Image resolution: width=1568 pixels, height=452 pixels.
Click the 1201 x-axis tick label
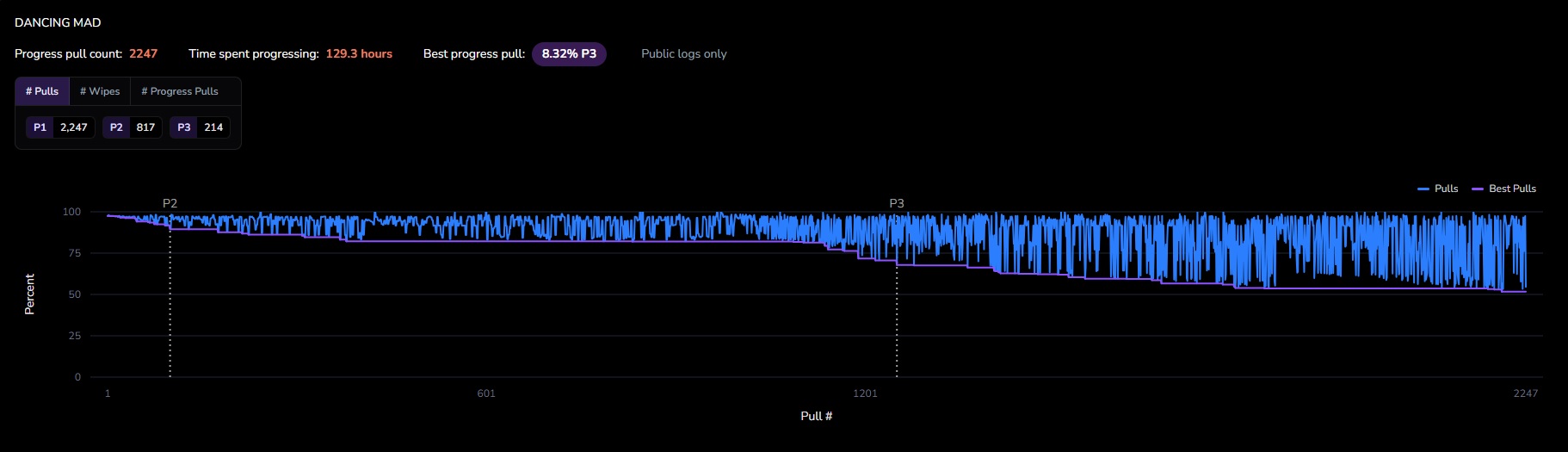pyautogui.click(x=865, y=393)
